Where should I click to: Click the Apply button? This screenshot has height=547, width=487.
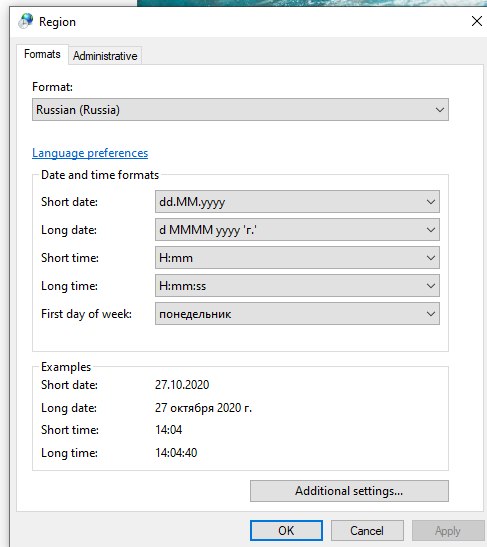pyautogui.click(x=448, y=531)
